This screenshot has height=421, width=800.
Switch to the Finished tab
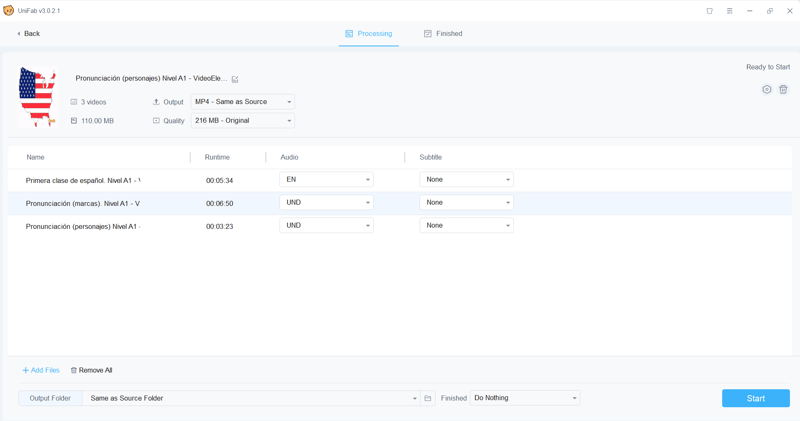(442, 34)
